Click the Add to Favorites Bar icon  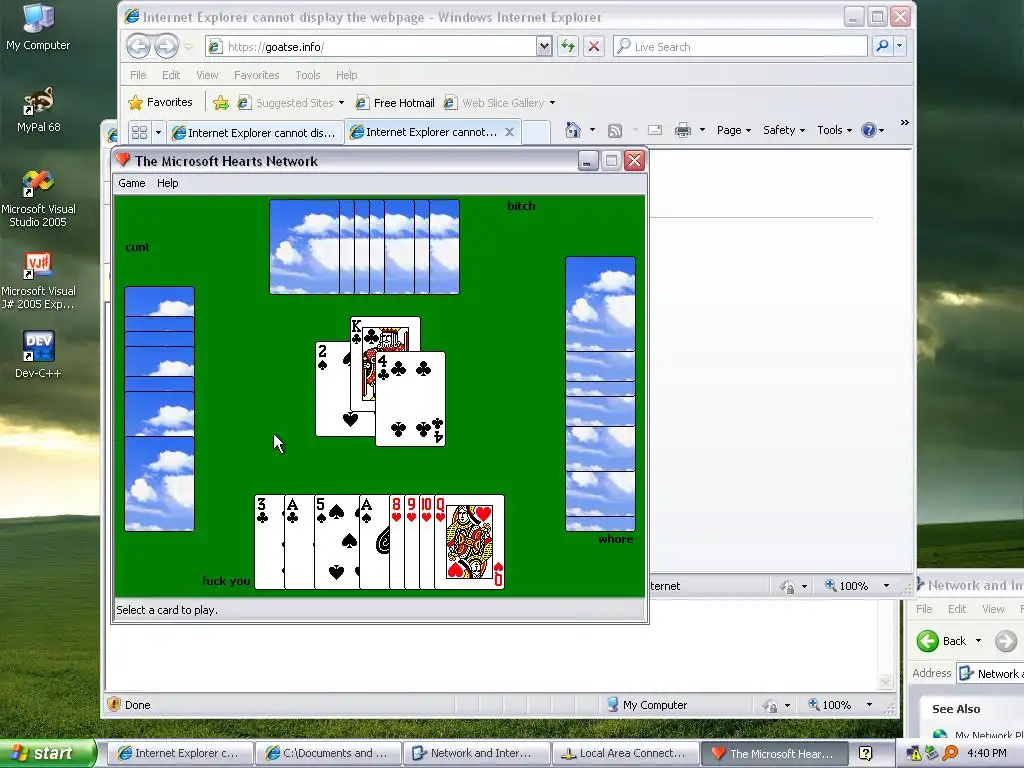click(x=221, y=103)
